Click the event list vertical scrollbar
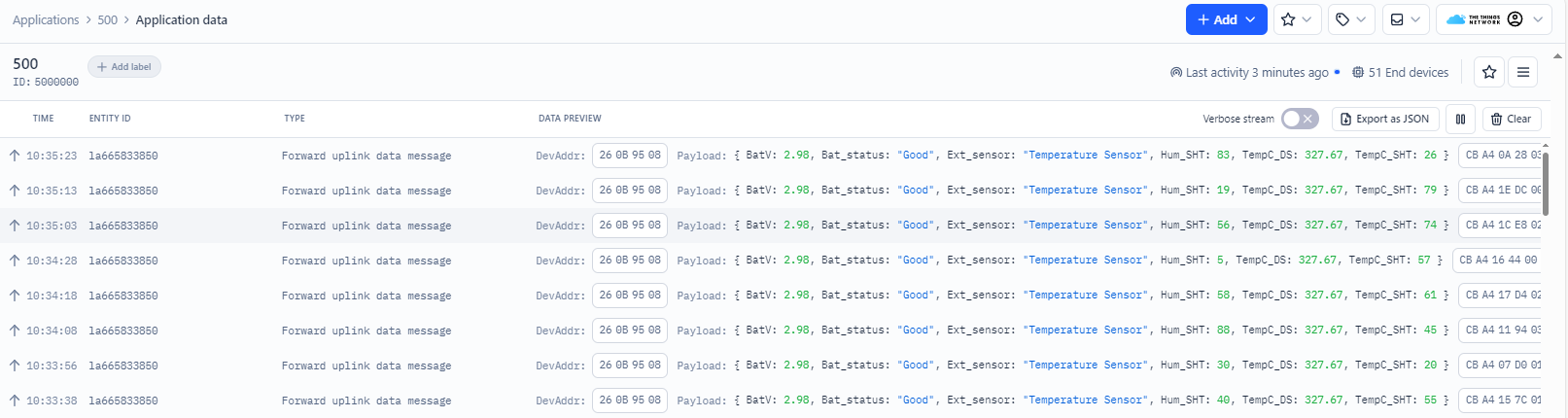This screenshot has height=418, width=1568. pos(1546,183)
